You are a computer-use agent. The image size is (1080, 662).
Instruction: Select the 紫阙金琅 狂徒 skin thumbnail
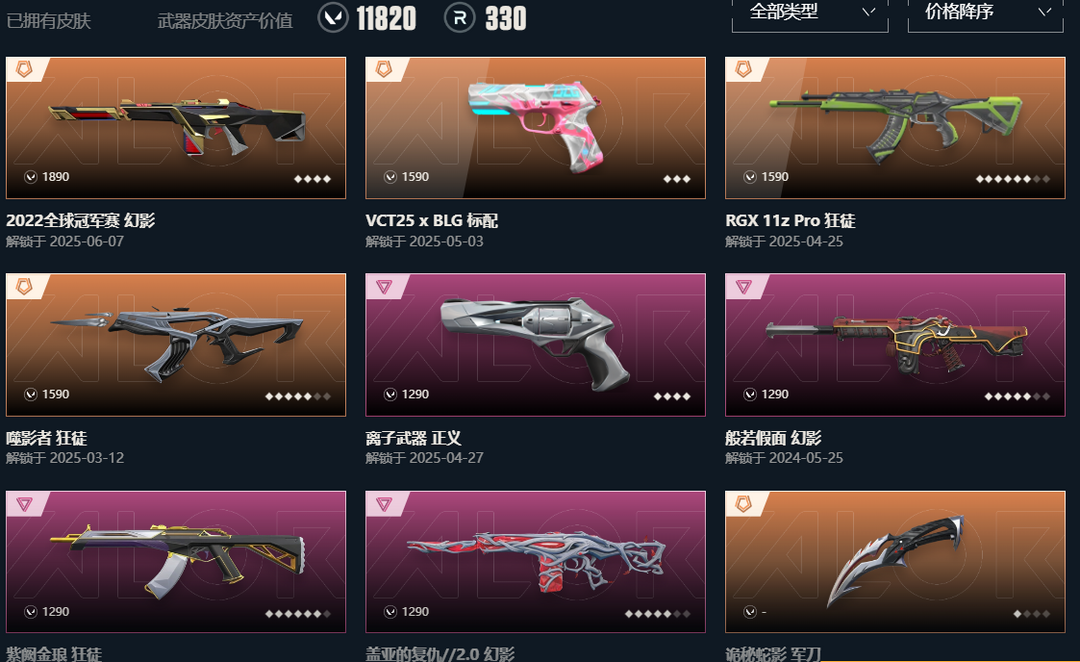pyautogui.click(x=176, y=561)
